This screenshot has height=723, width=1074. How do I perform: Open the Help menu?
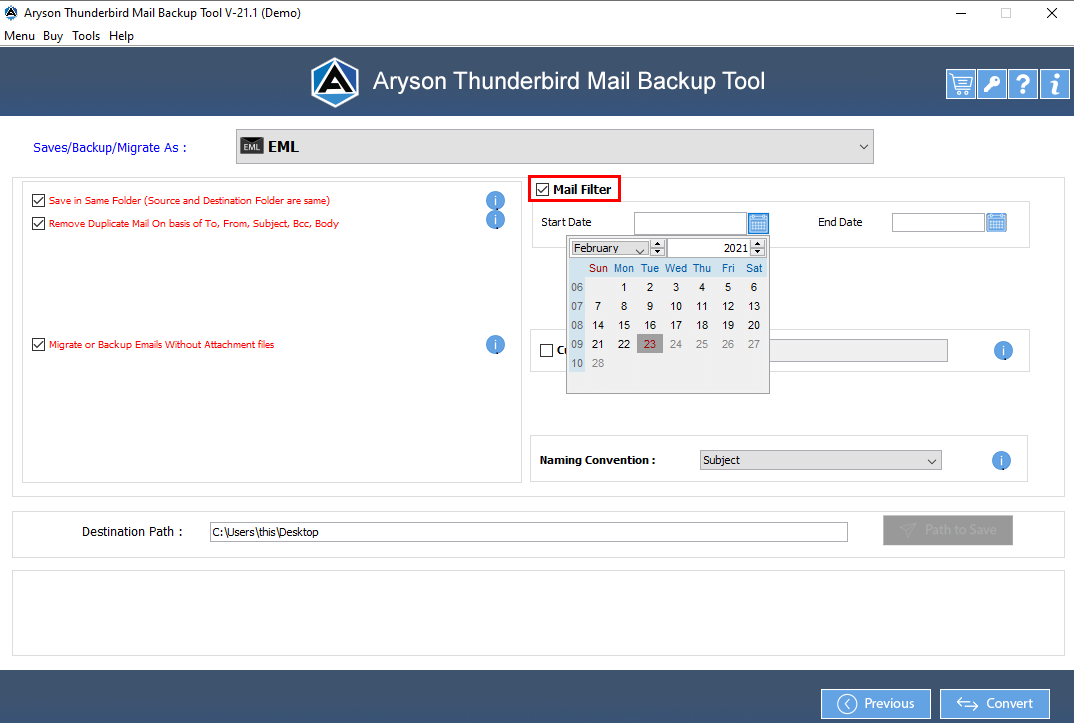[121, 36]
